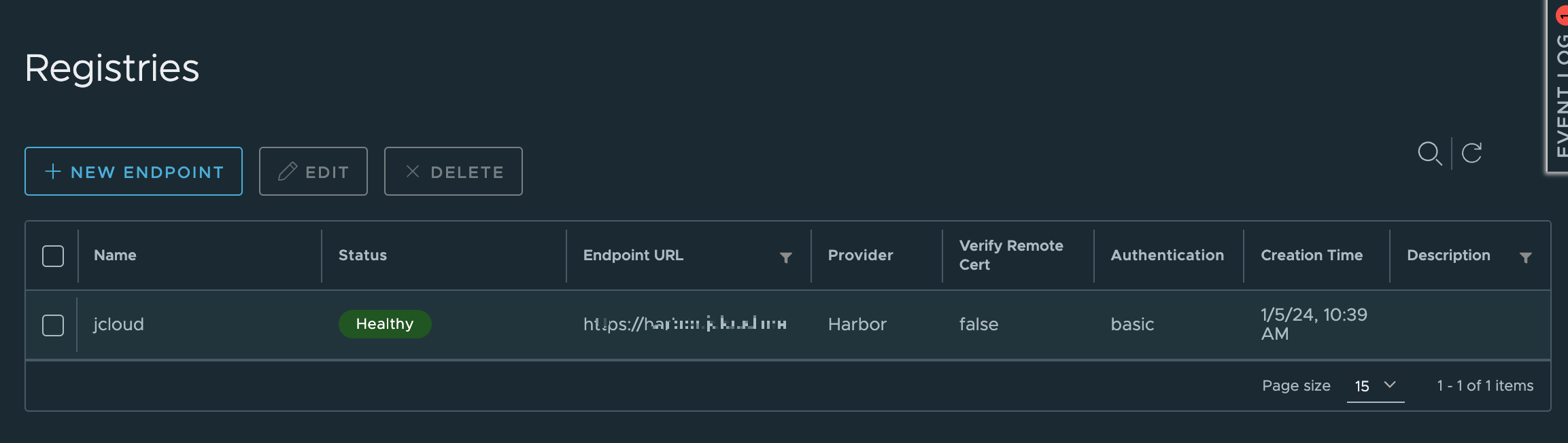Click the New Endpoint button
Screen dimensions: 1568x443
coord(133,171)
